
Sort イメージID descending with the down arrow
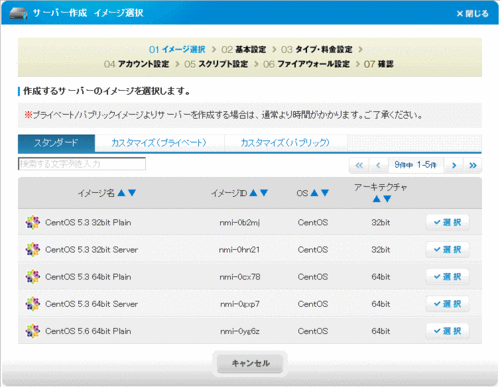click(x=264, y=193)
